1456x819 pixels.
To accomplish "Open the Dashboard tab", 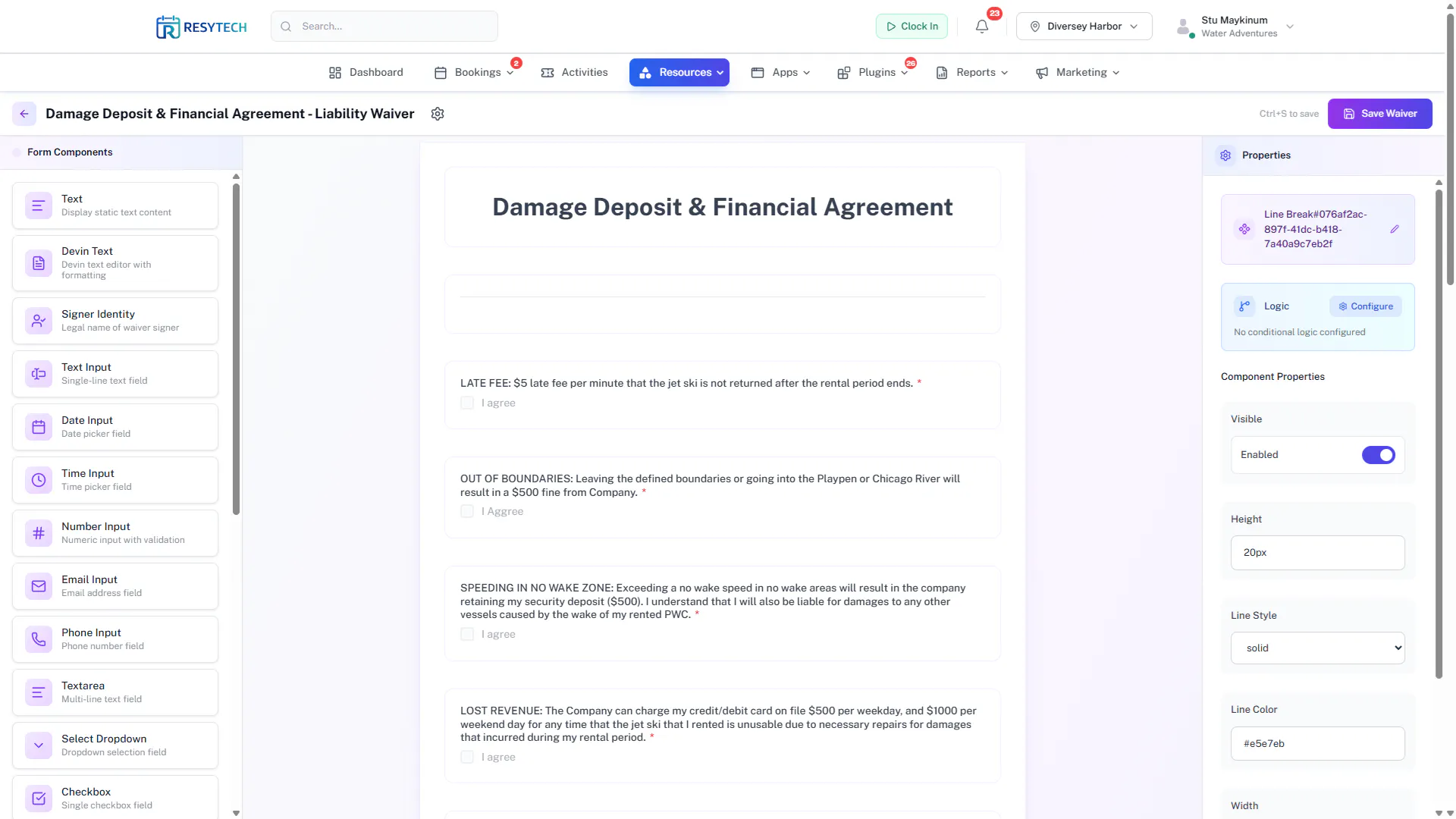I will coord(366,73).
